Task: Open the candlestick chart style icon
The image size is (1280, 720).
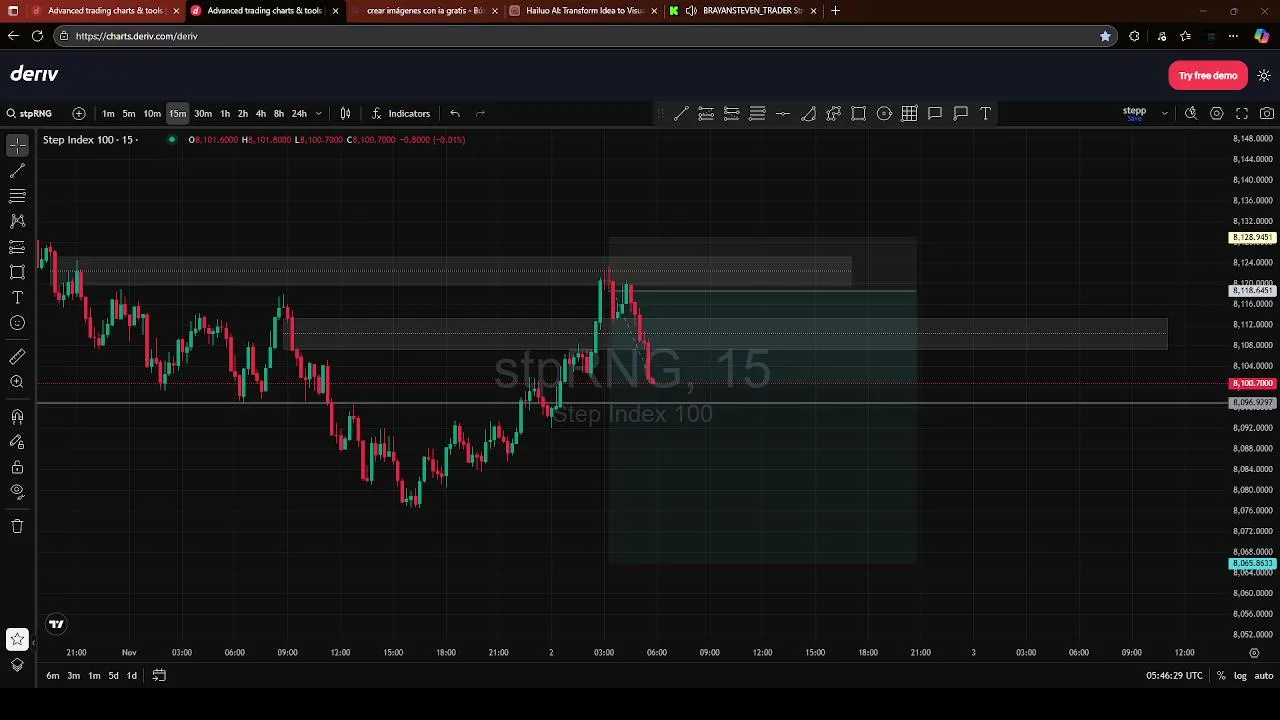Action: tap(345, 113)
